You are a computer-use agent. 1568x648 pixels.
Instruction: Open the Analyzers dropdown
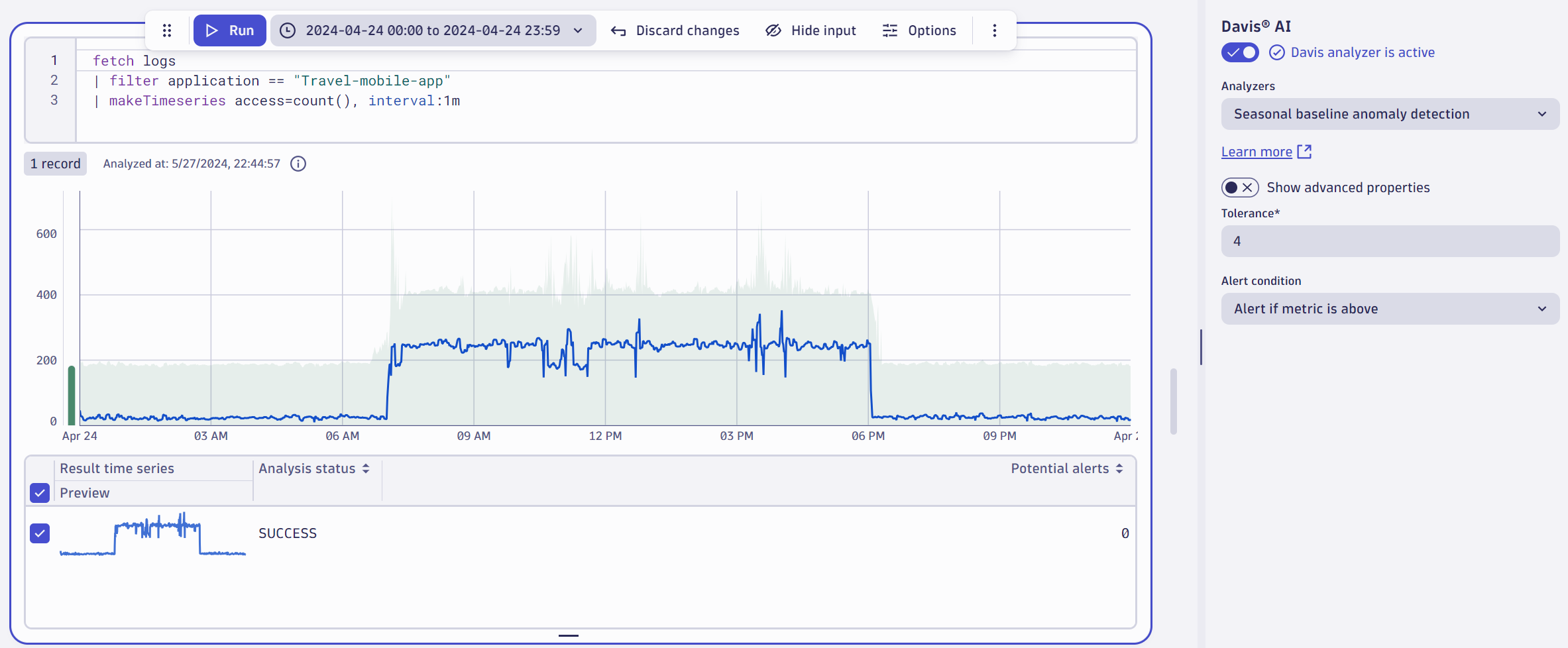1389,114
